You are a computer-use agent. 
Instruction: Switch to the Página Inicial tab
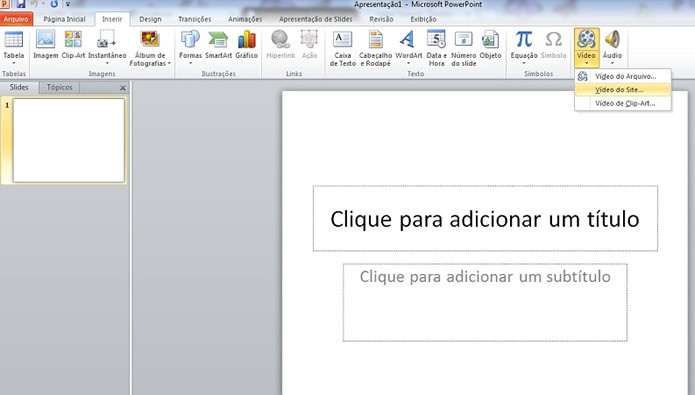[64, 19]
